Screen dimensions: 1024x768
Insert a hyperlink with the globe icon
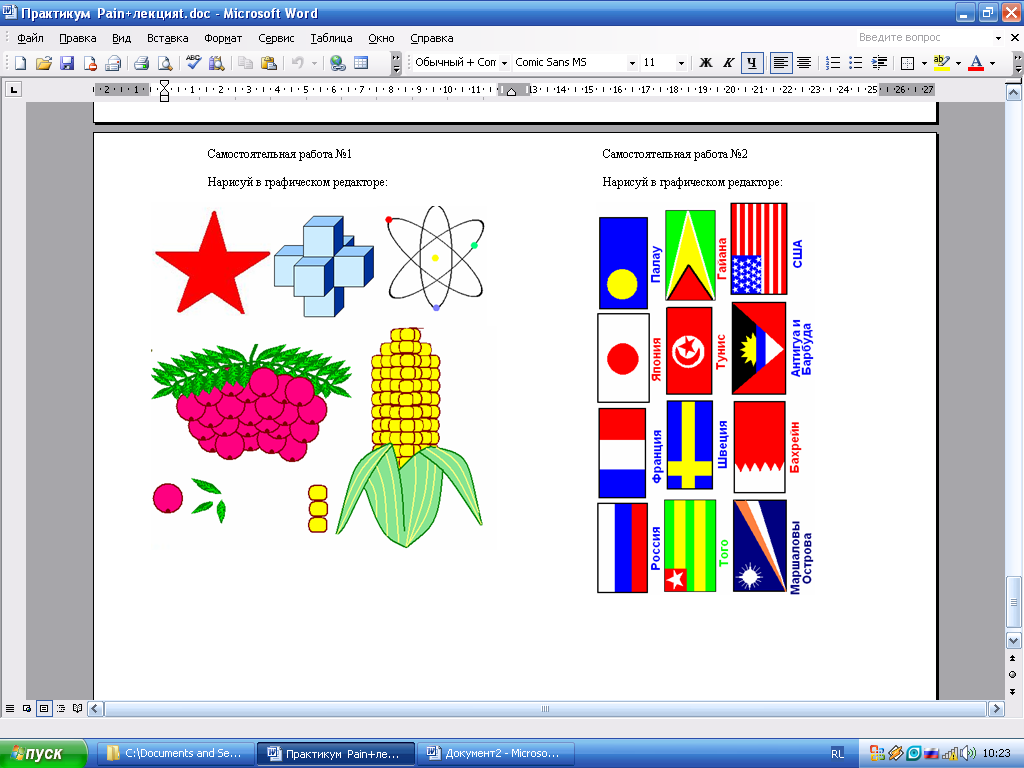337,63
